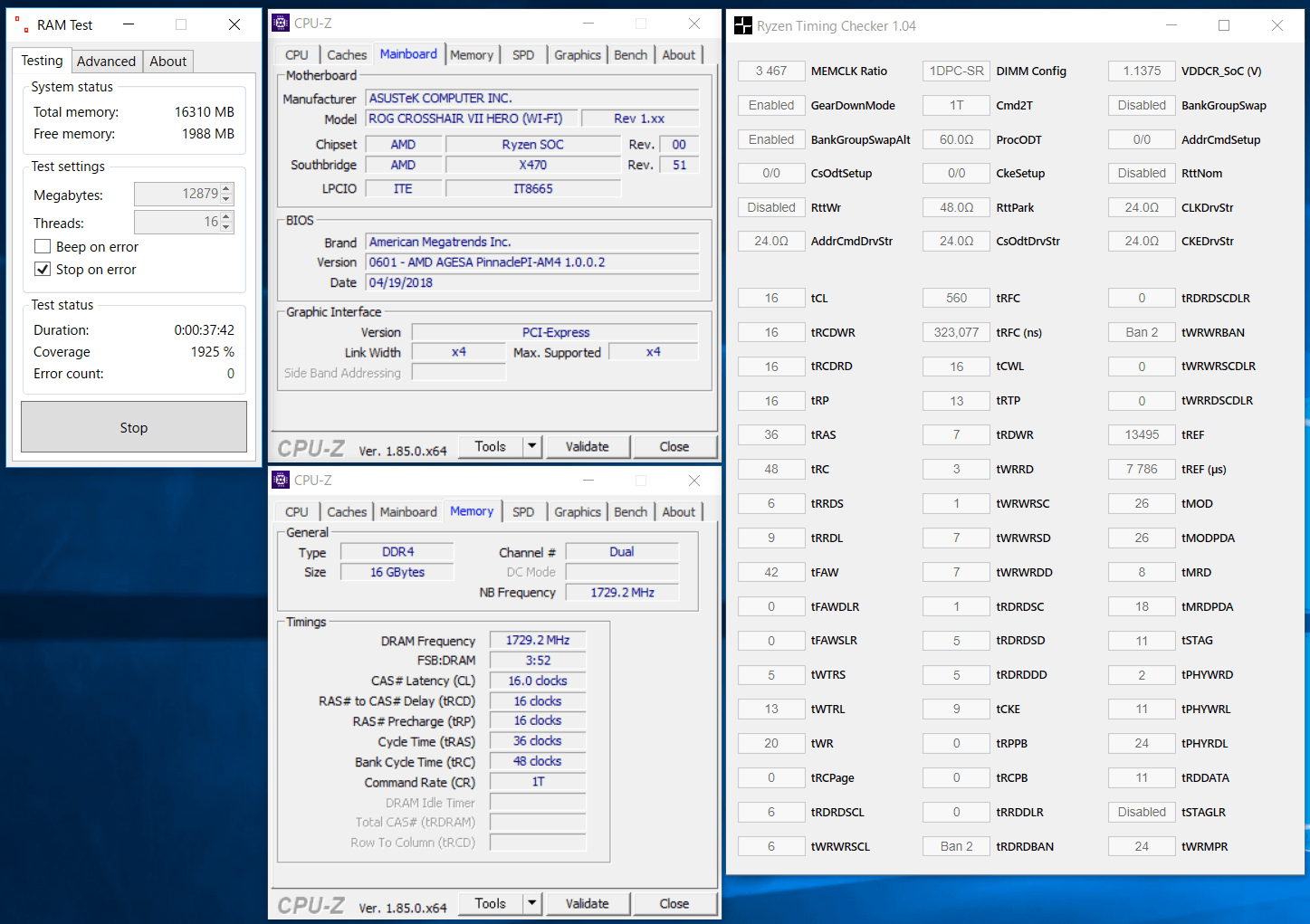Click the NB Frequency 1729.2 MHz field

point(622,592)
